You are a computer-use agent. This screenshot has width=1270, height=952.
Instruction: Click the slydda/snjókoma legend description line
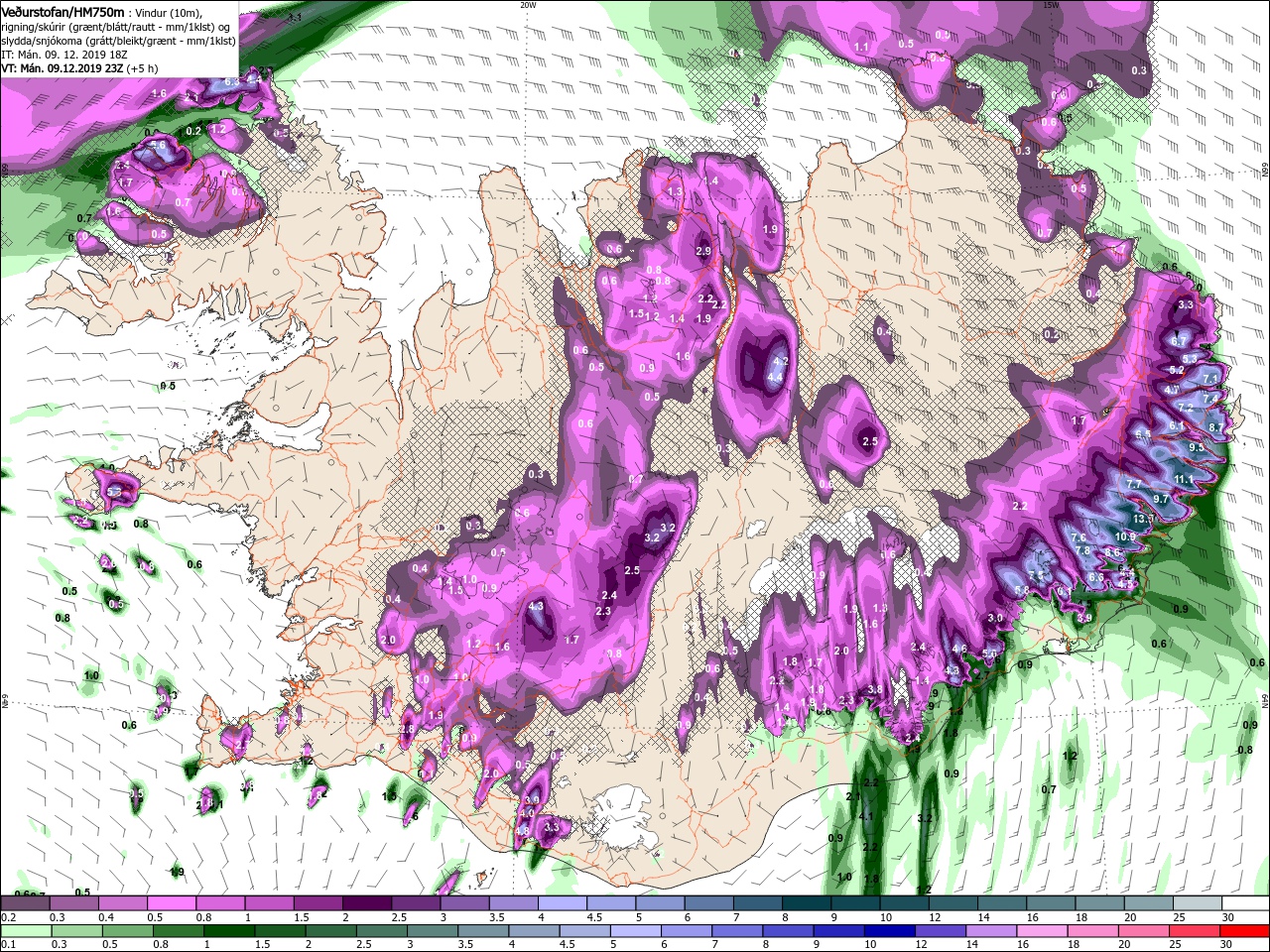(x=118, y=41)
